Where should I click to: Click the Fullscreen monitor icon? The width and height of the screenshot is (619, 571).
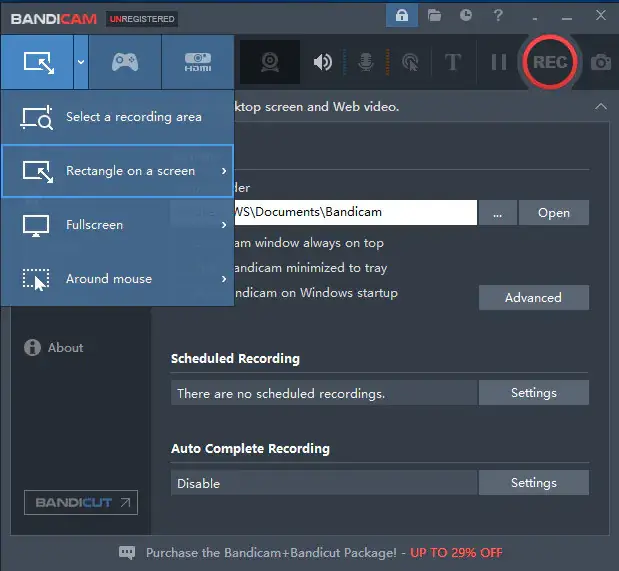pos(36,225)
